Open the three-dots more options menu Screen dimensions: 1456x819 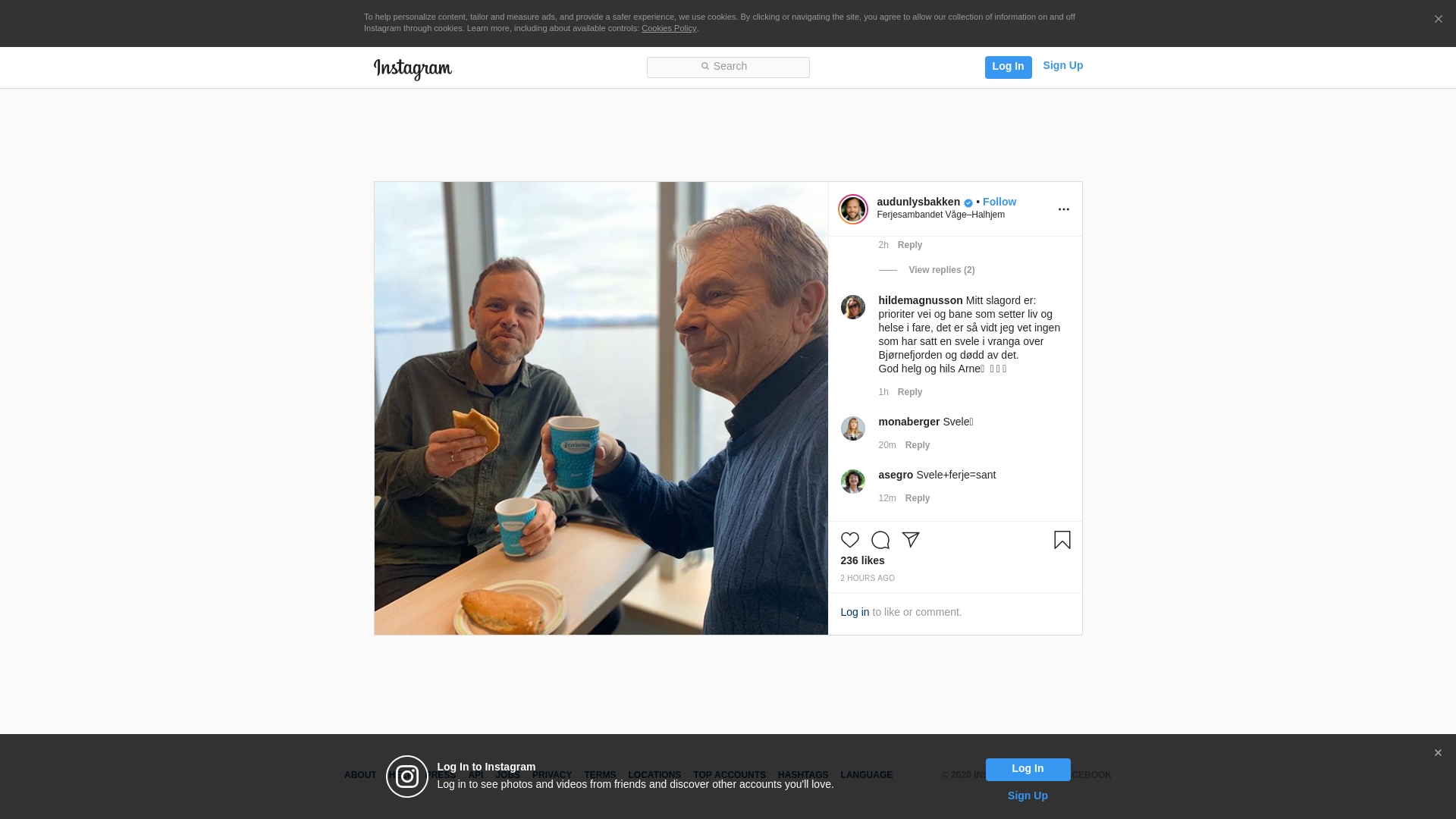tap(1063, 209)
